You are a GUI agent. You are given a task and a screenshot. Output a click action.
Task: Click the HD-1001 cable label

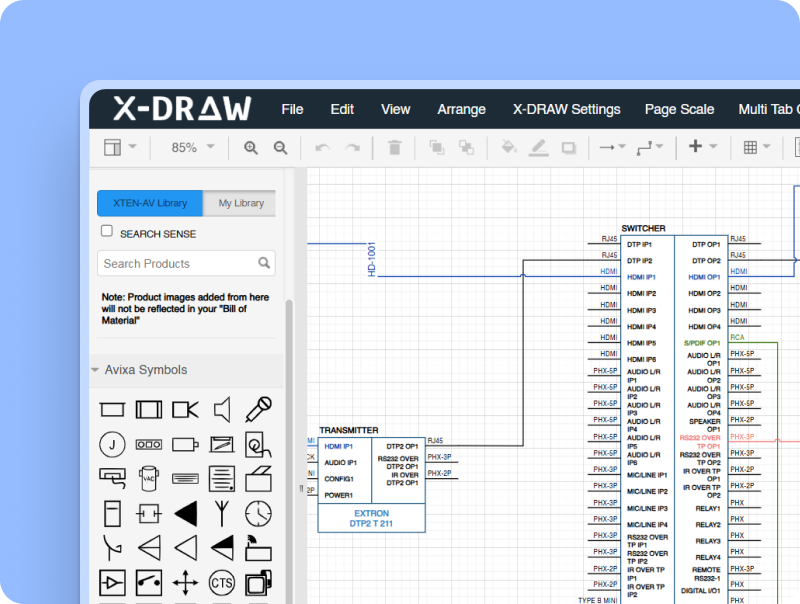[x=371, y=259]
